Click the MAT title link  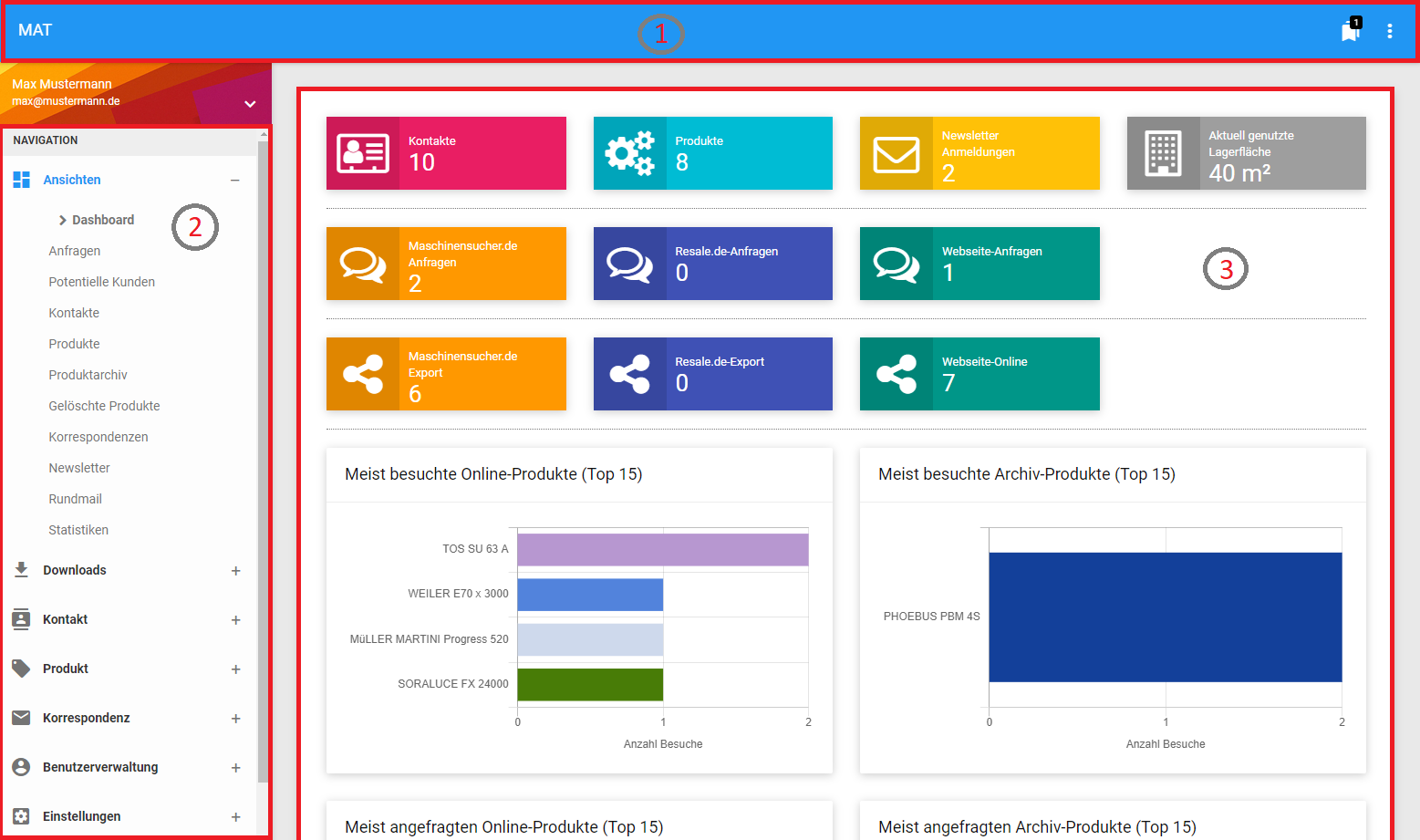(36, 30)
